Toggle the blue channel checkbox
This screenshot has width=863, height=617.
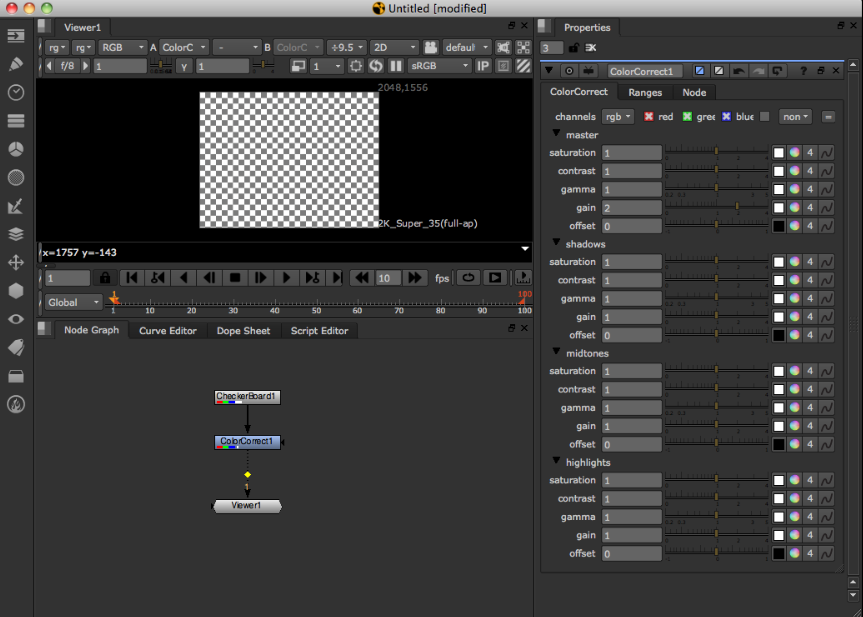pyautogui.click(x=726, y=117)
